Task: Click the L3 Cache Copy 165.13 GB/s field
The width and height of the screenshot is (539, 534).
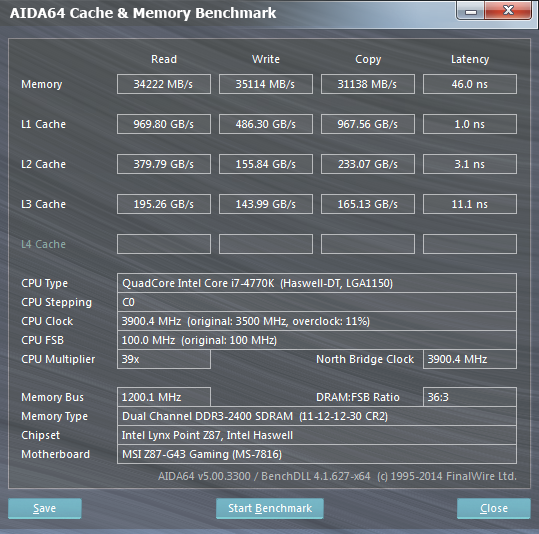Action: click(368, 204)
